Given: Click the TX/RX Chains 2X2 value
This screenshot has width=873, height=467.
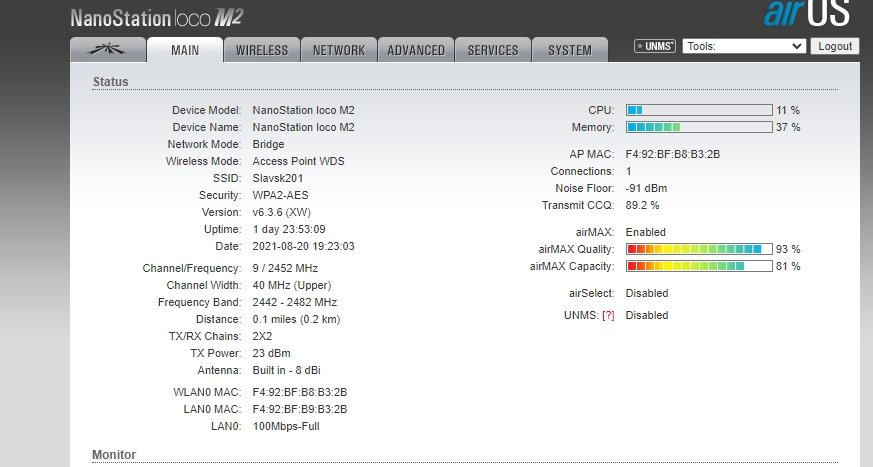Looking at the screenshot, I should 262,336.
